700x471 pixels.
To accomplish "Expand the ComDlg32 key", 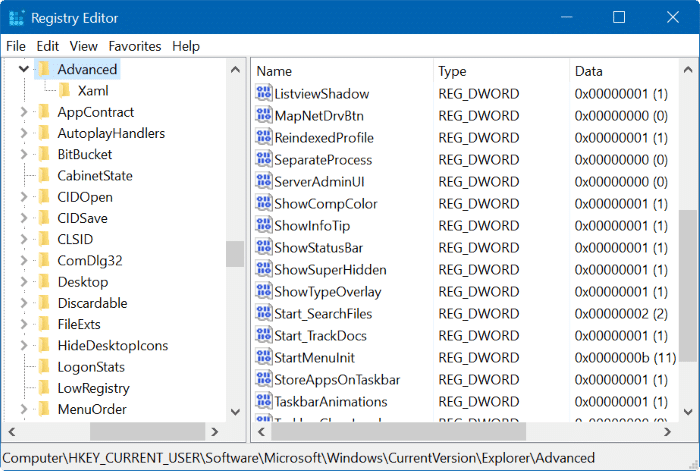I will point(24,260).
